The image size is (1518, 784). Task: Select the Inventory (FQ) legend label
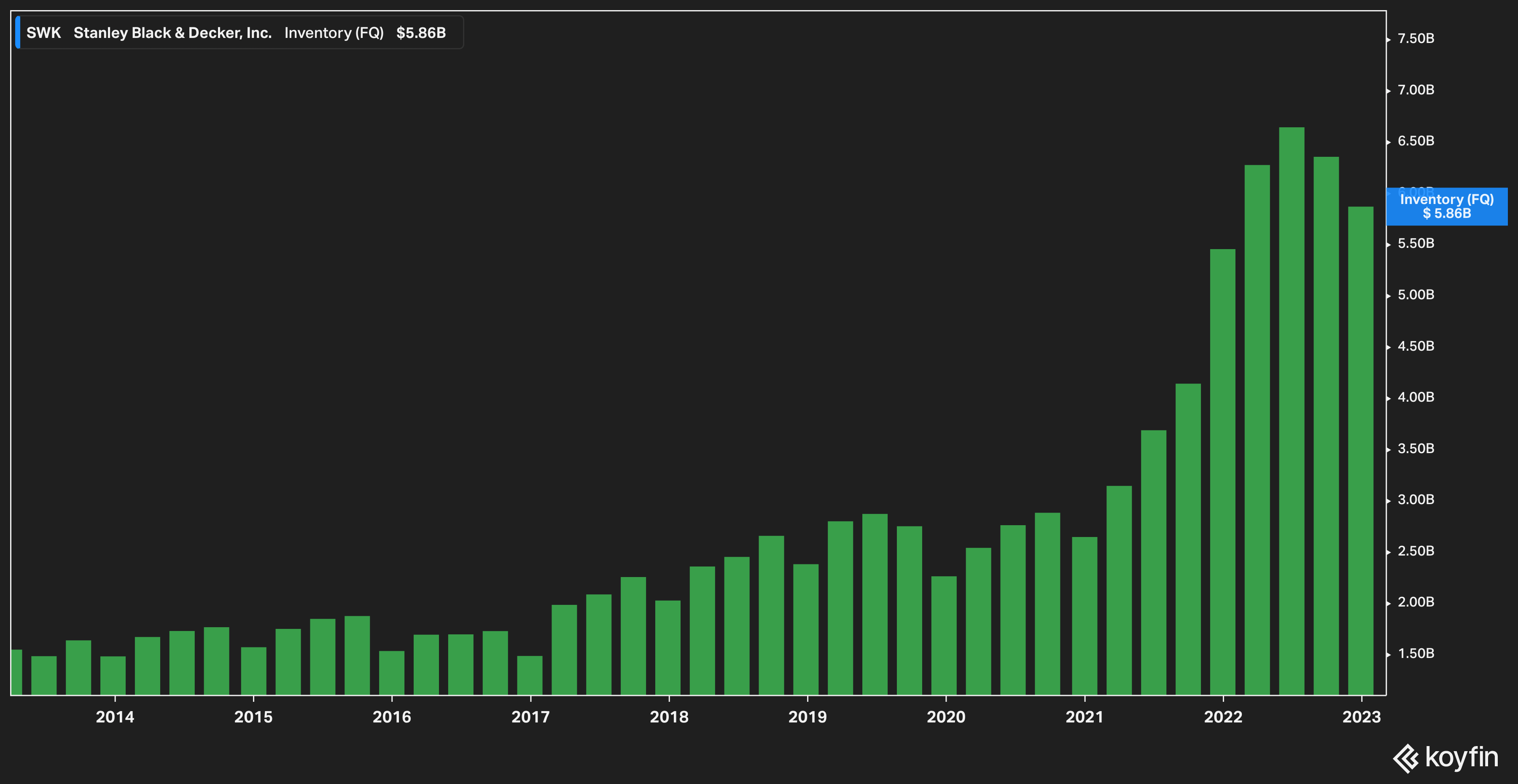click(334, 33)
